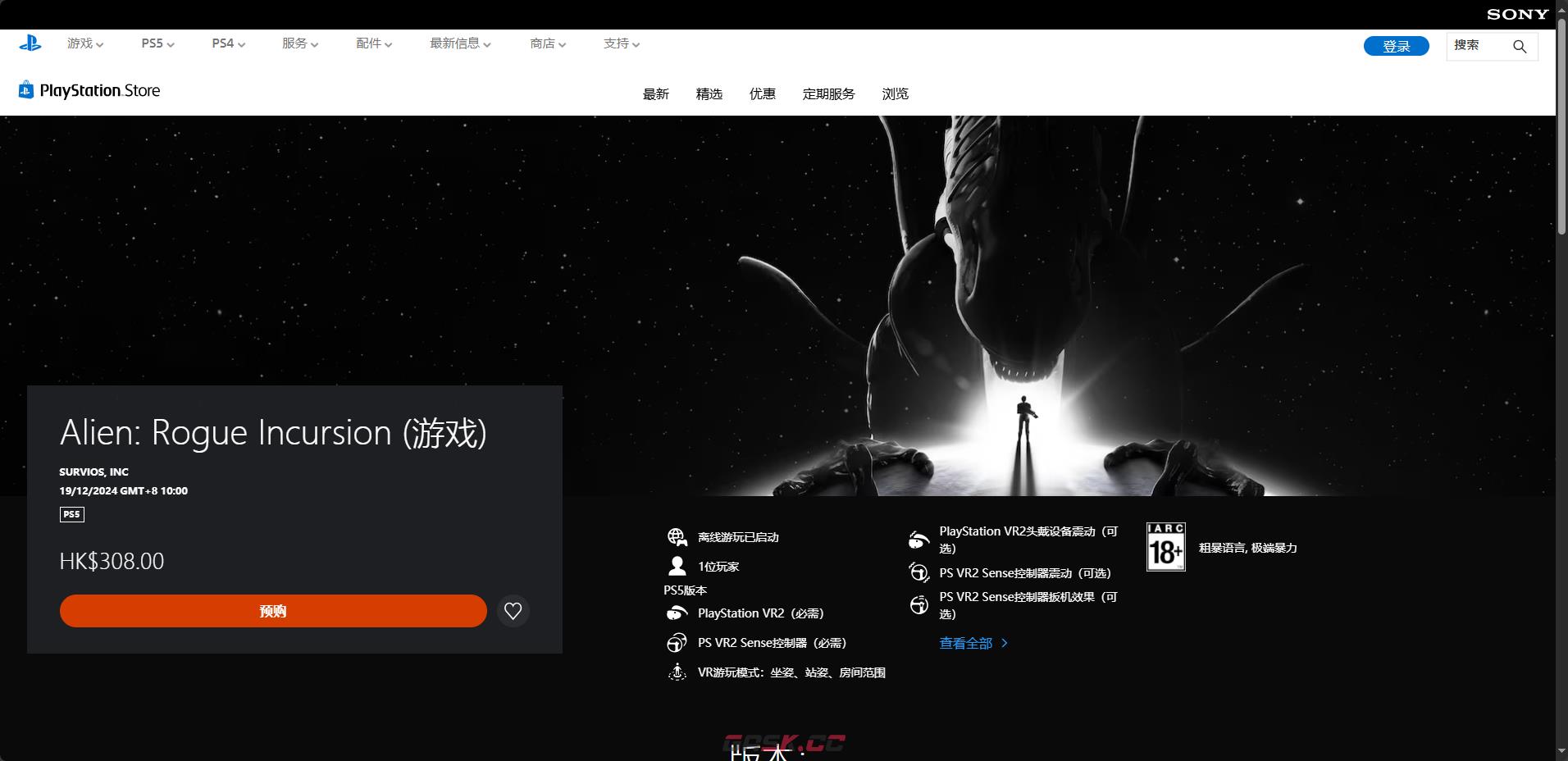Click the PlayStation Store bag icon

pos(26,90)
